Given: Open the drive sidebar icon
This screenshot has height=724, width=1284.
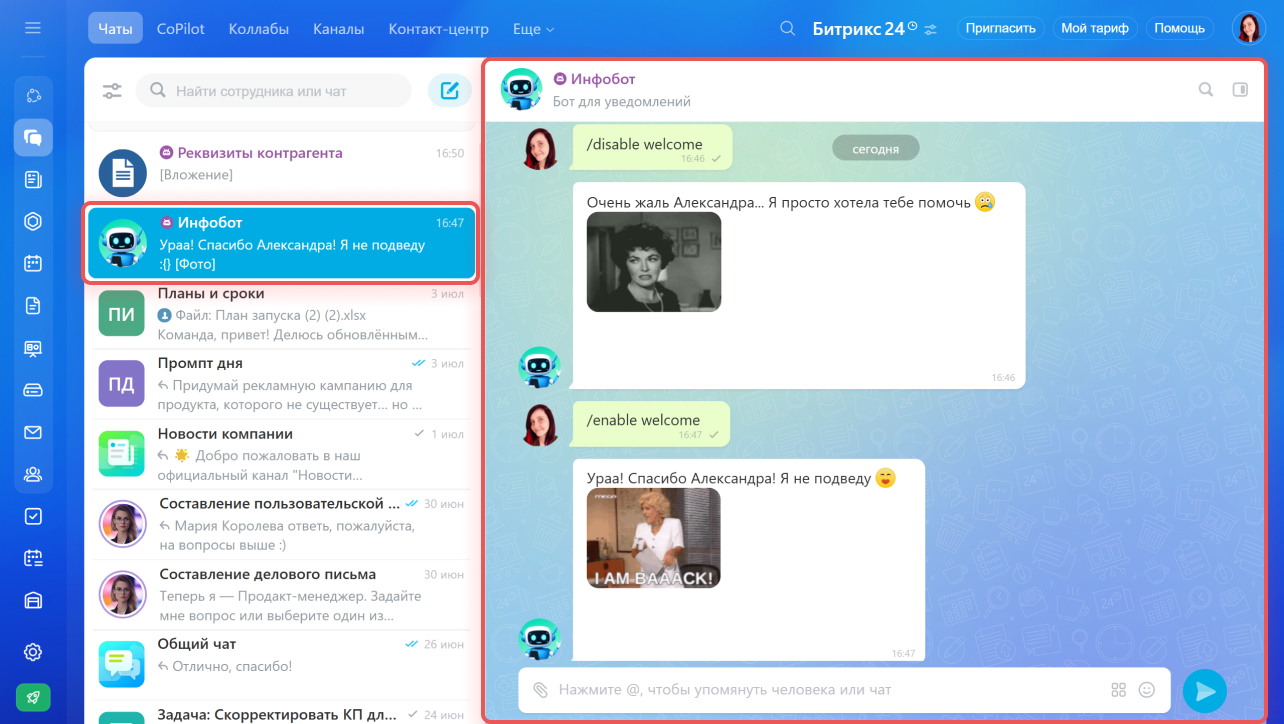Looking at the screenshot, I should pos(33,390).
